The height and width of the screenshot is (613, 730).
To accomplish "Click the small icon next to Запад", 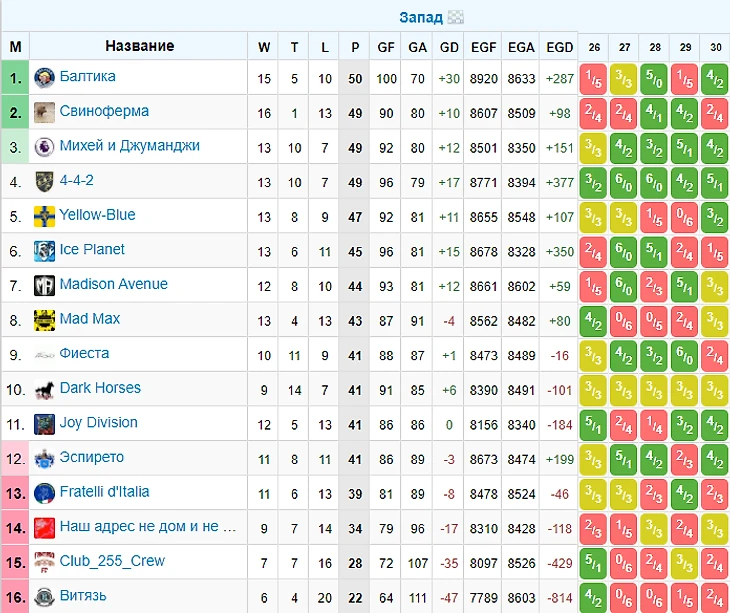I will pyautogui.click(x=456, y=17).
